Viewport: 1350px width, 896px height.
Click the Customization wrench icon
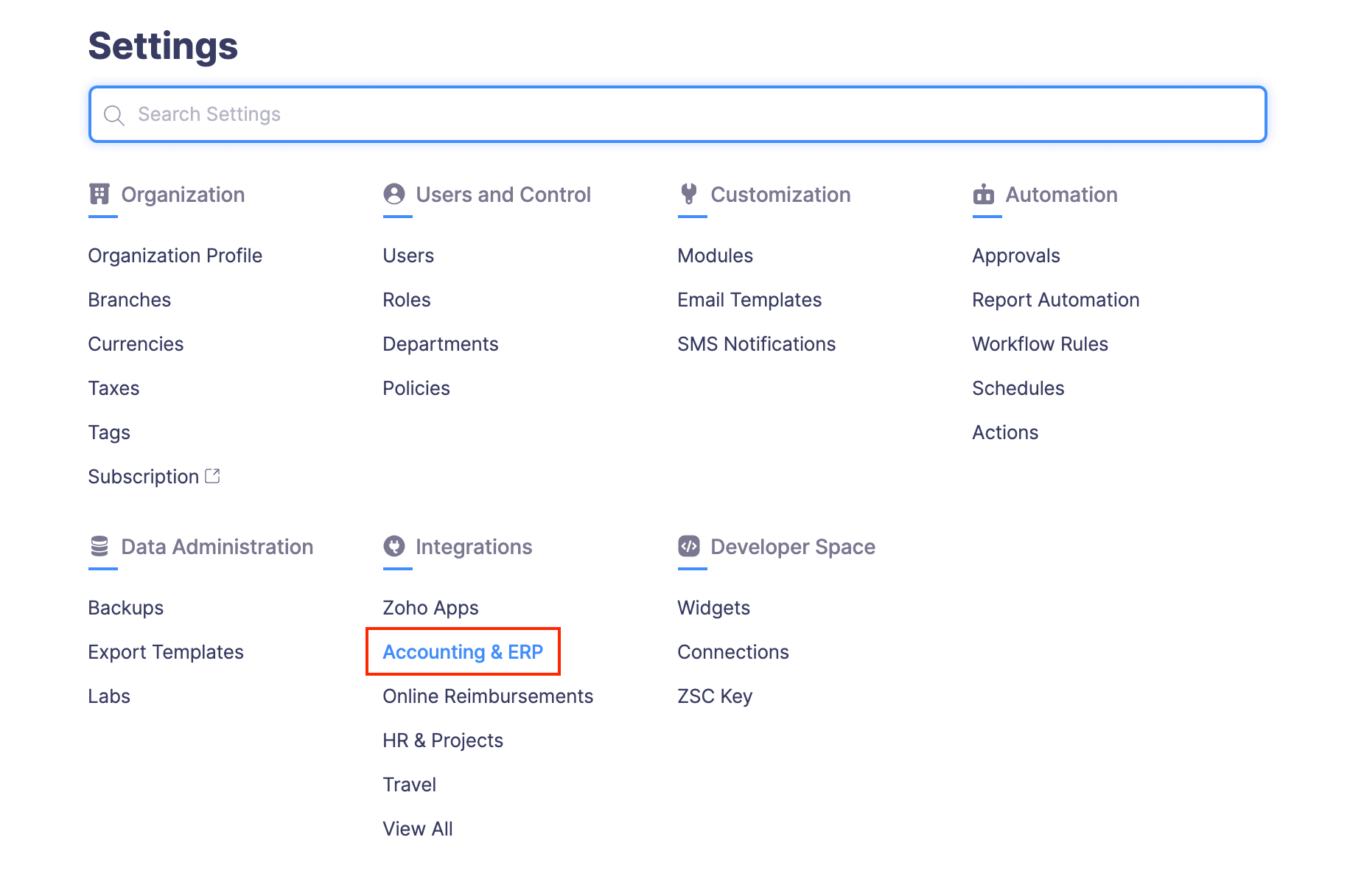pos(690,195)
